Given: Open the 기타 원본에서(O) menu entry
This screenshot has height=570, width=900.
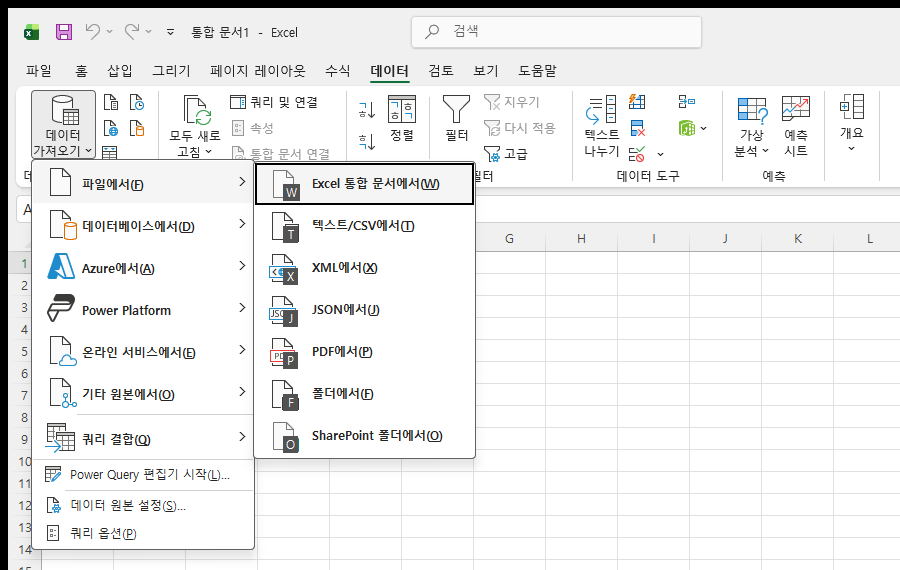Looking at the screenshot, I should coord(143,394).
